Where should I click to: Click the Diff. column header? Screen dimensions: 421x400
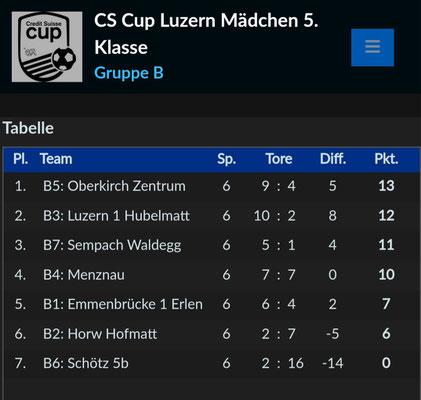click(x=333, y=159)
